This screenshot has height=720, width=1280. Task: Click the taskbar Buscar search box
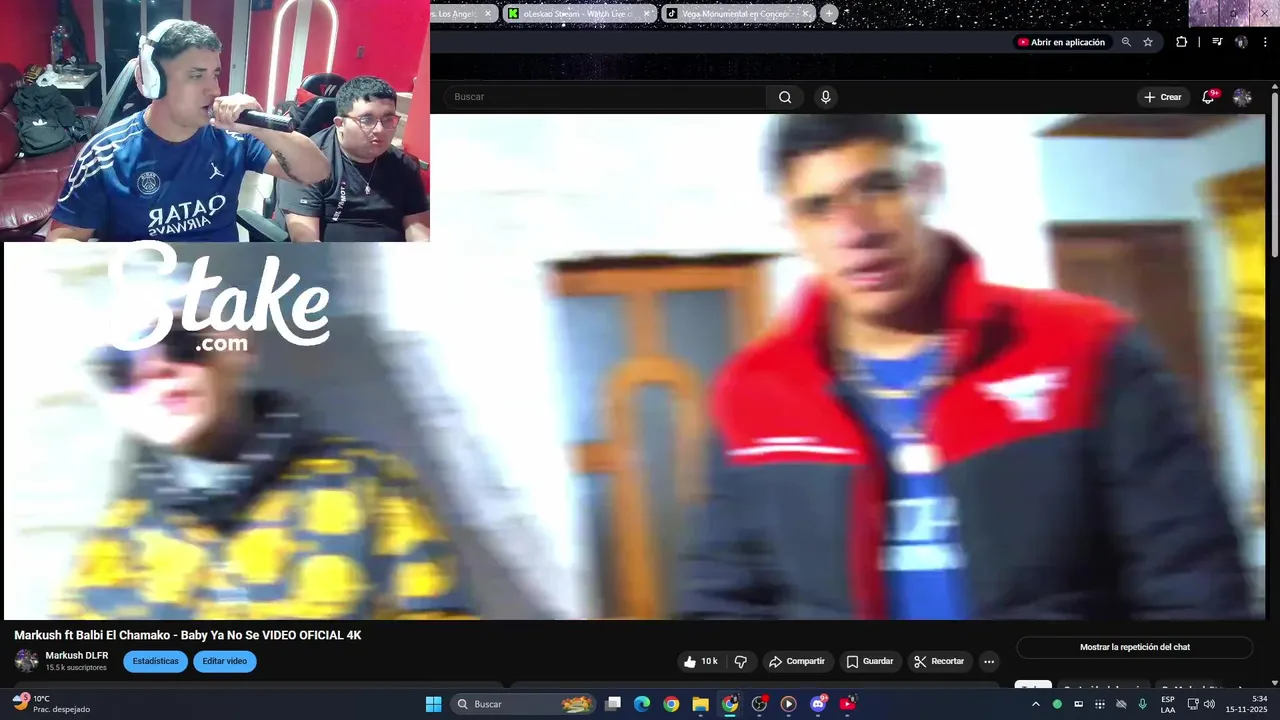pyautogui.click(x=525, y=704)
